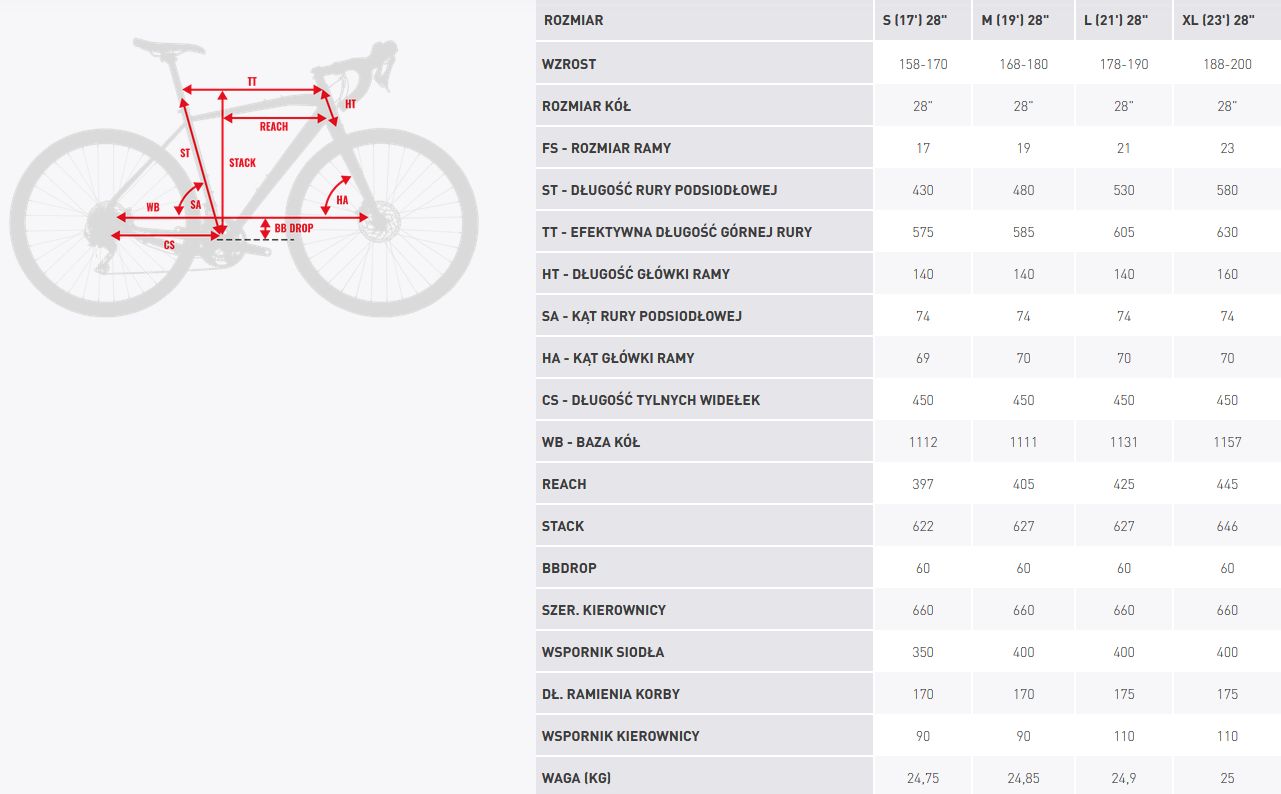1281x794 pixels.
Task: Click the REACH label on the diagram
Action: [273, 127]
